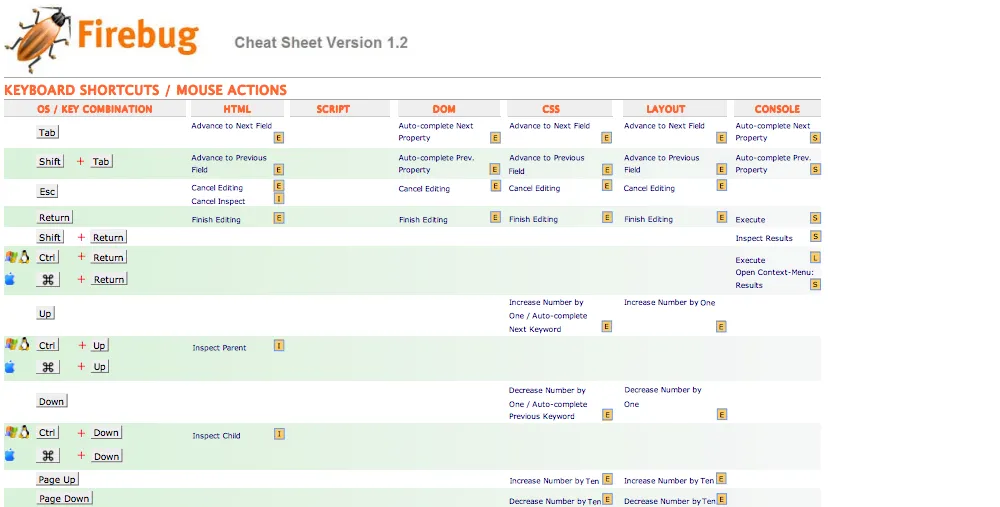Click the standalone Up key
The height and width of the screenshot is (507, 1000).
(45, 313)
